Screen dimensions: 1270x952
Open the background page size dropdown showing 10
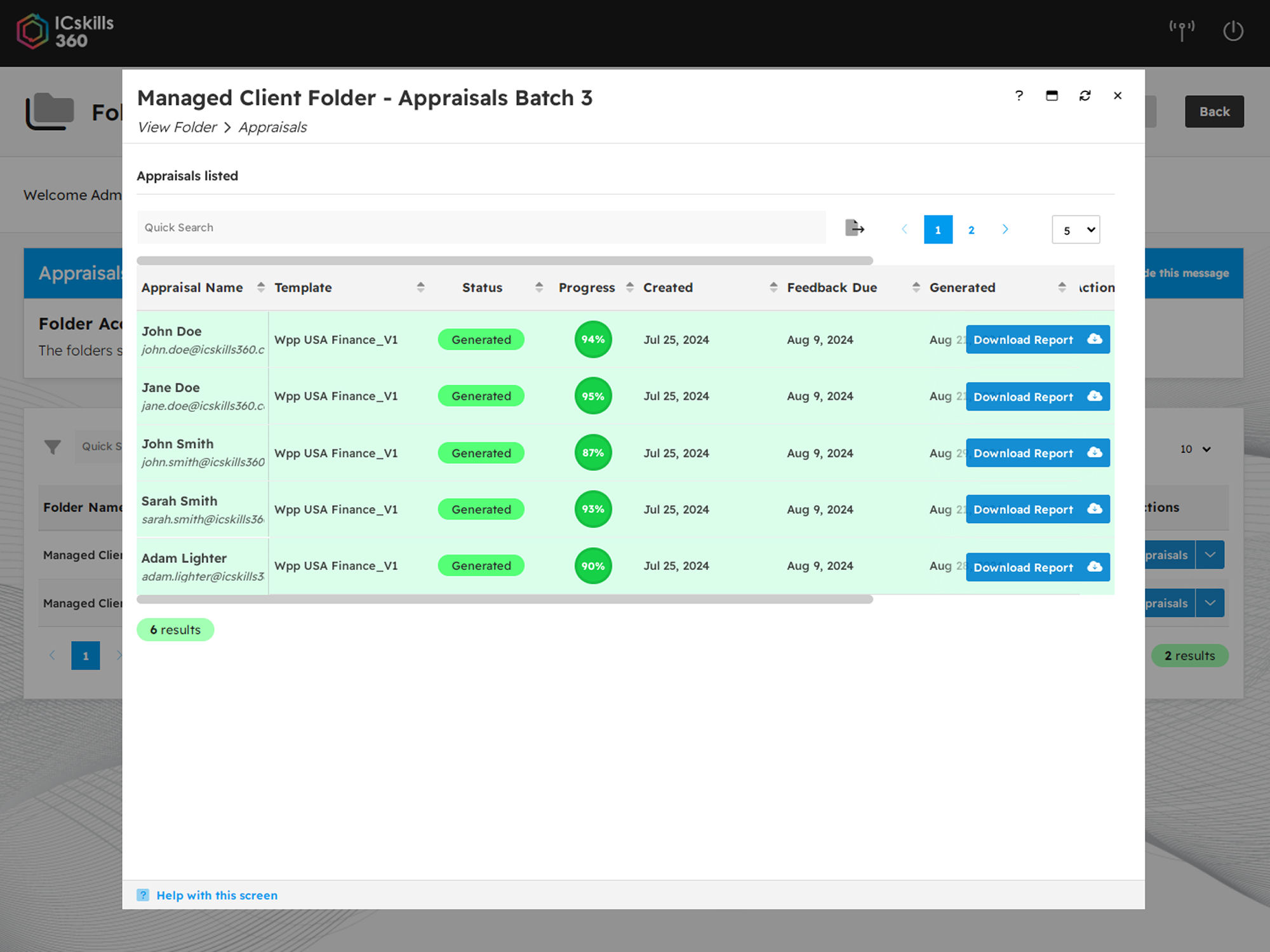pyautogui.click(x=1195, y=449)
